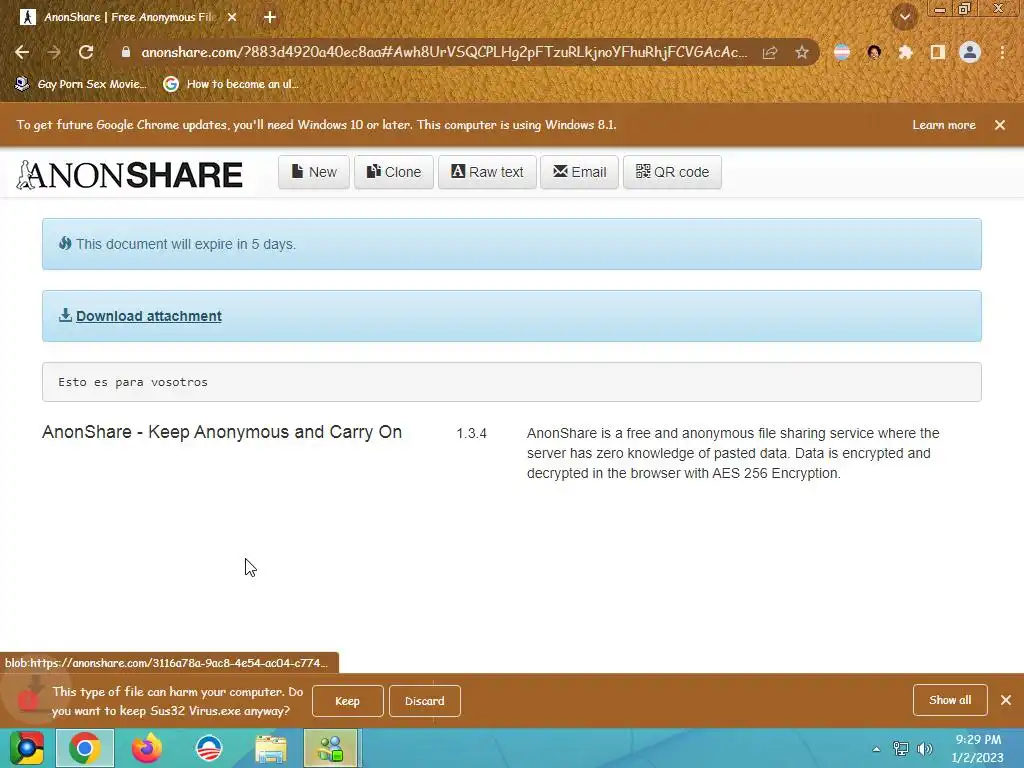The height and width of the screenshot is (768, 1024).
Task: Click the version number 1.3.4
Action: point(472,434)
